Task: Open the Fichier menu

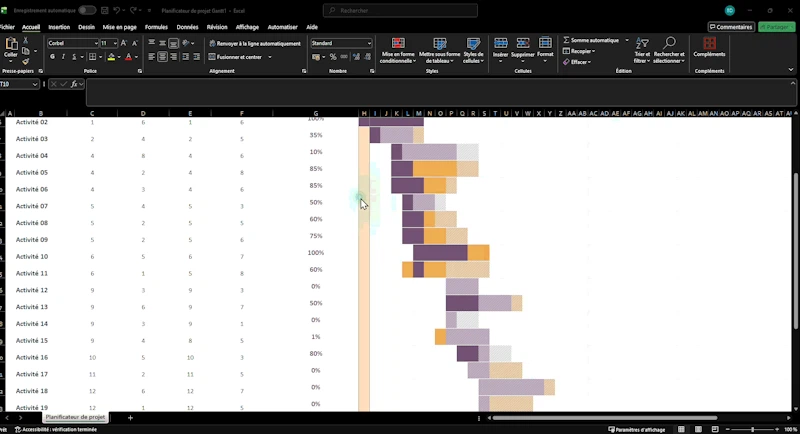Action: point(7,27)
